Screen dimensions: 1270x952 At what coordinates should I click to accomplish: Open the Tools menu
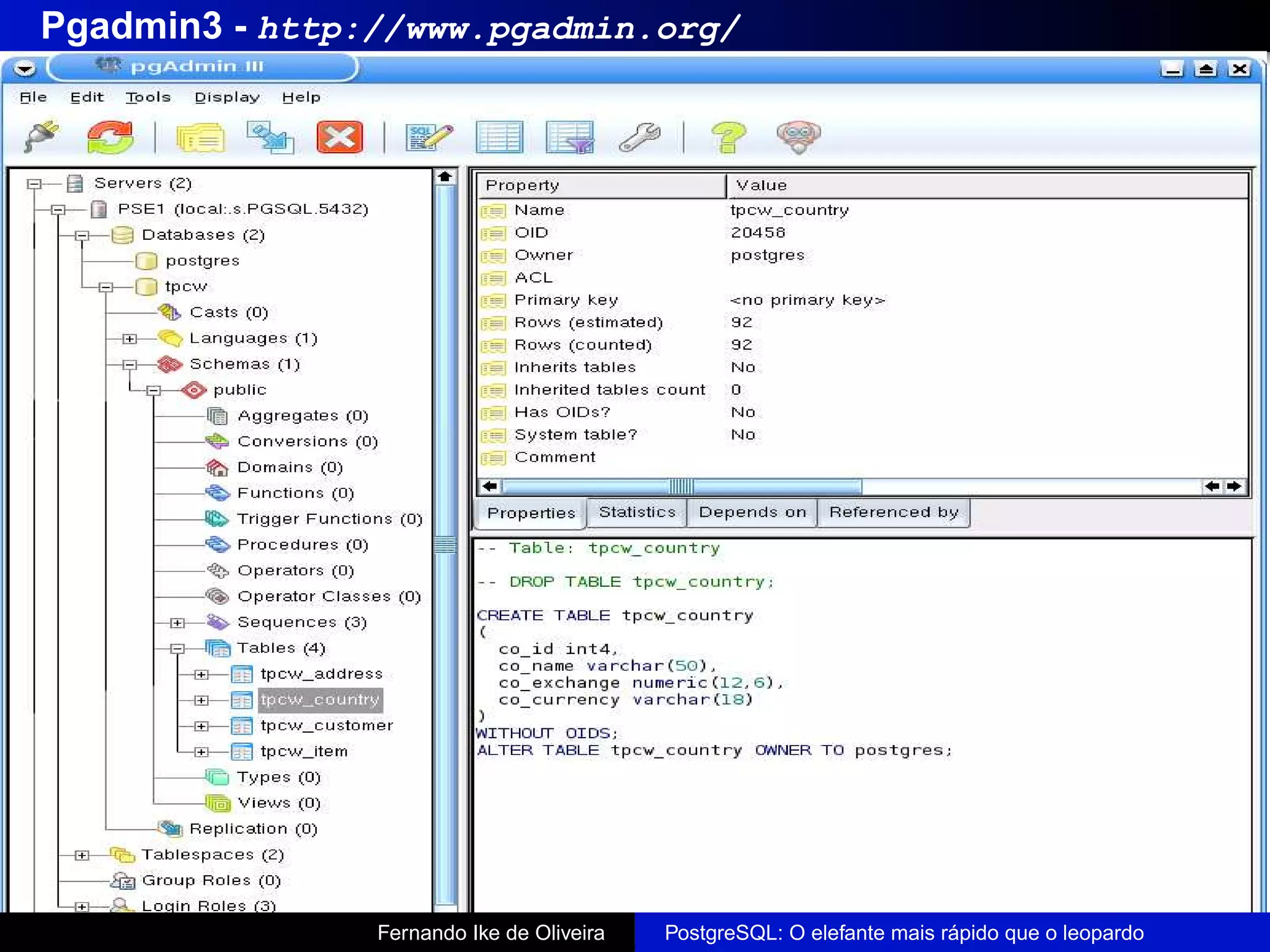(x=148, y=97)
